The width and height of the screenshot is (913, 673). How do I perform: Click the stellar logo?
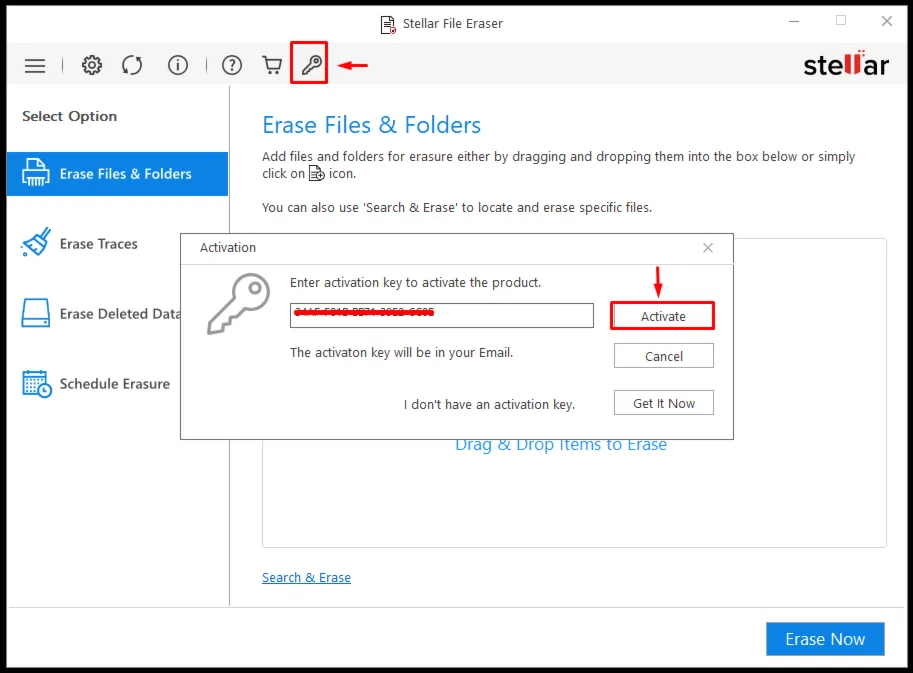click(x=846, y=64)
